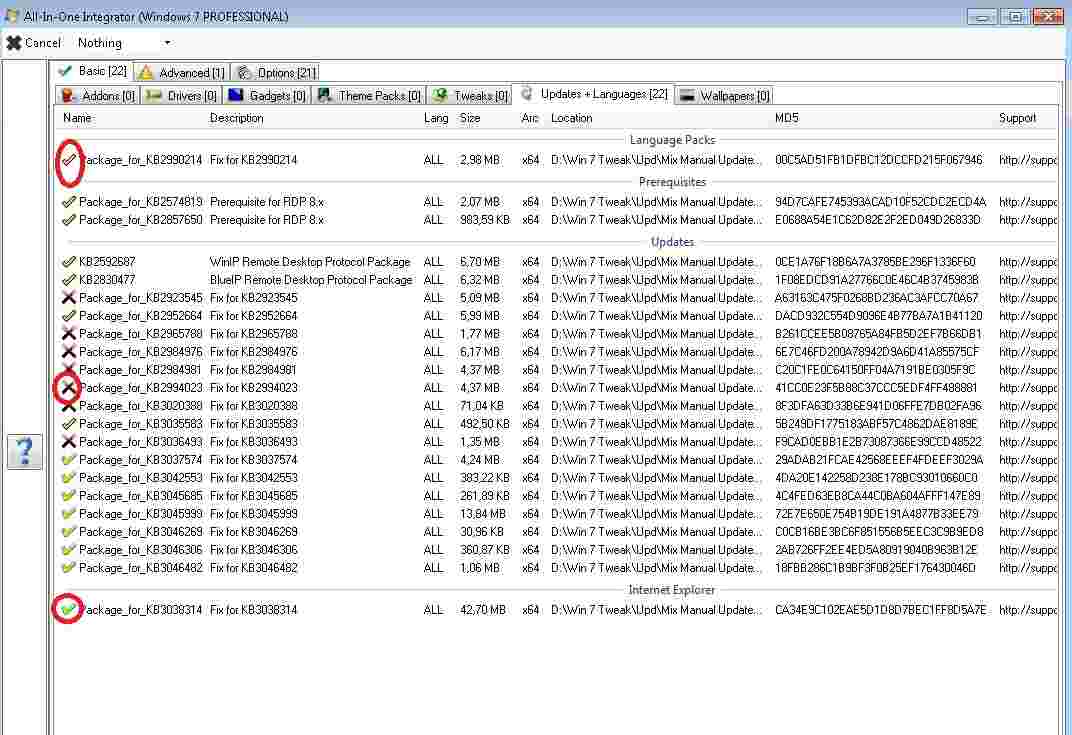Click the Lang column header
Viewport: 1072px width, 735px height.
pos(436,118)
